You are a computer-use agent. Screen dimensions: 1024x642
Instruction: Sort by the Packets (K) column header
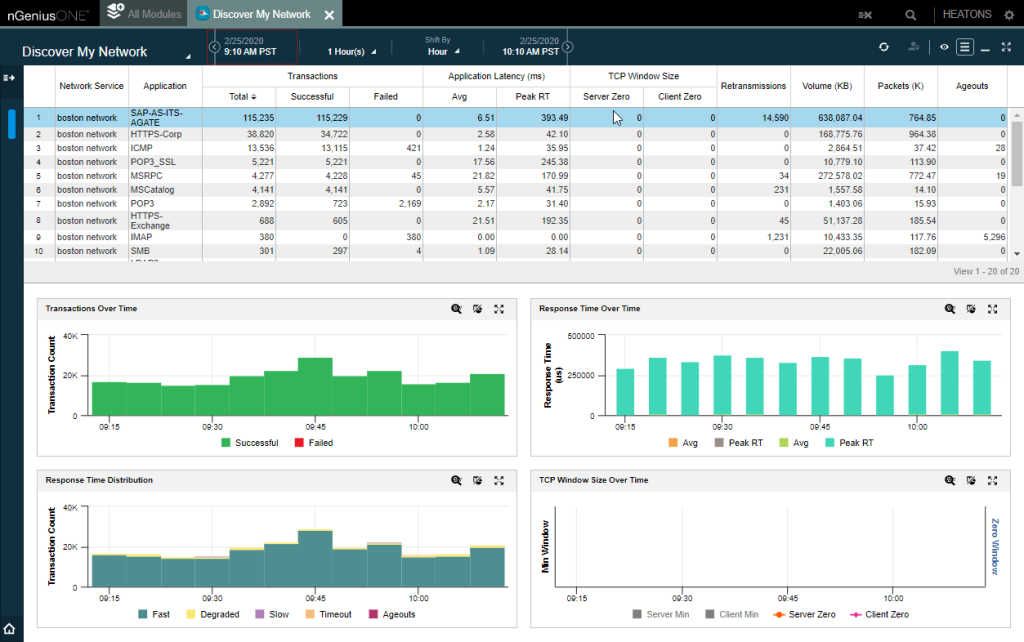coord(901,86)
